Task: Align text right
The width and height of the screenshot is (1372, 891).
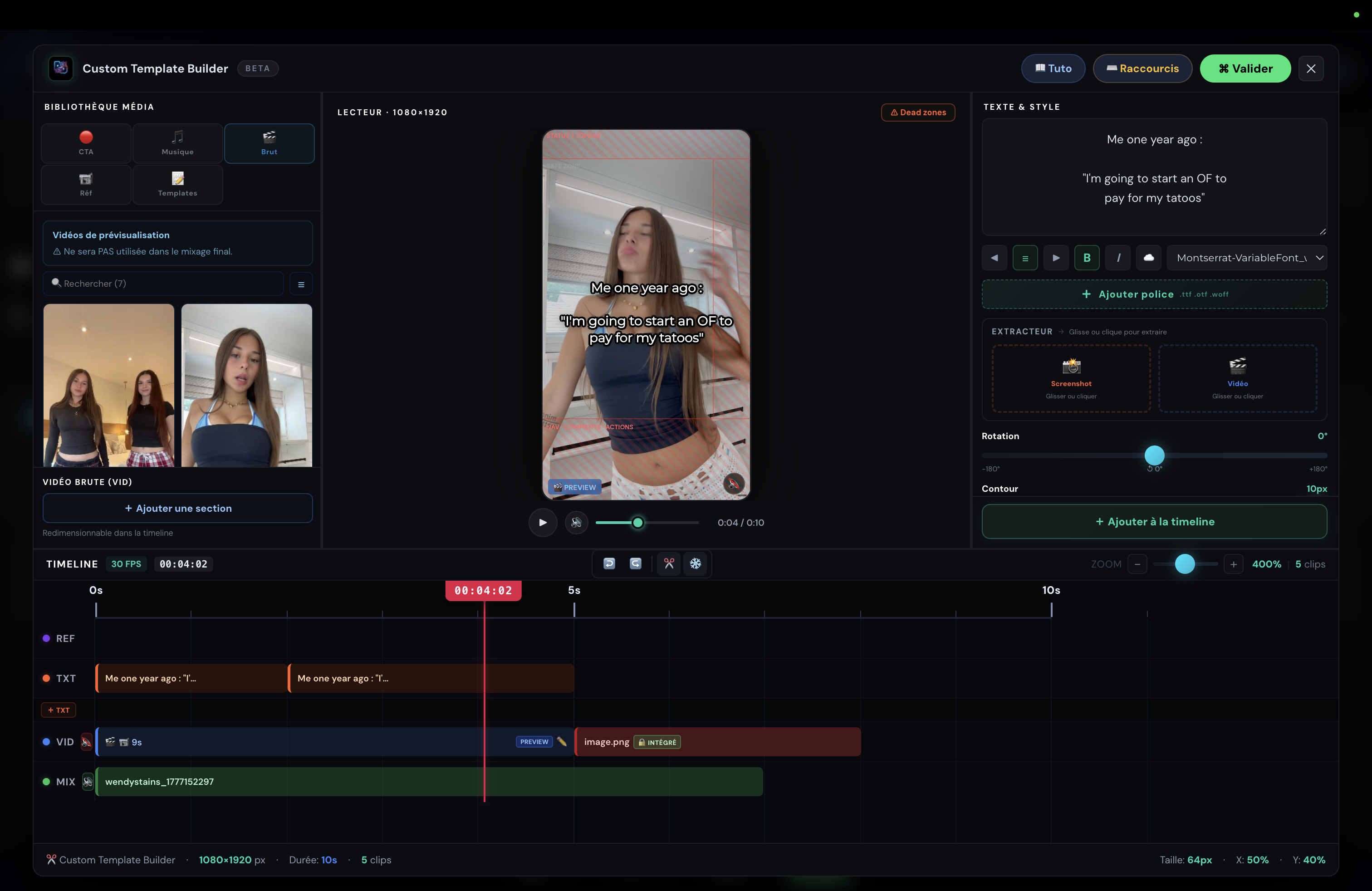Action: pyautogui.click(x=1056, y=258)
